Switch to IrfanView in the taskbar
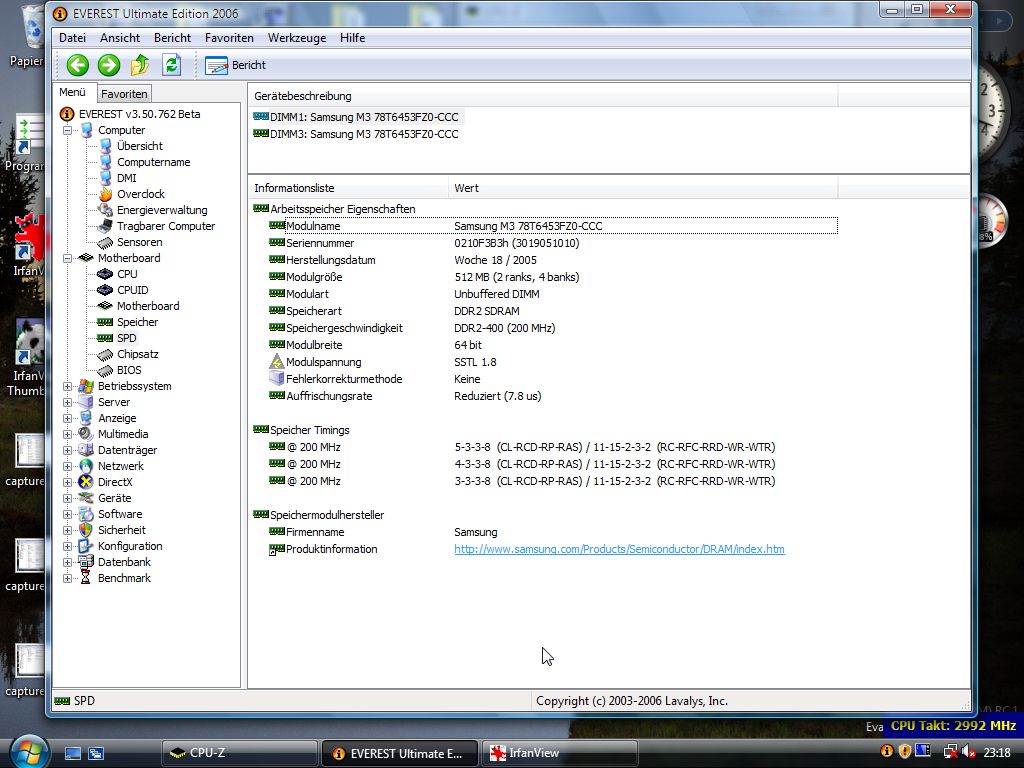This screenshot has width=1024, height=768. (x=559, y=753)
